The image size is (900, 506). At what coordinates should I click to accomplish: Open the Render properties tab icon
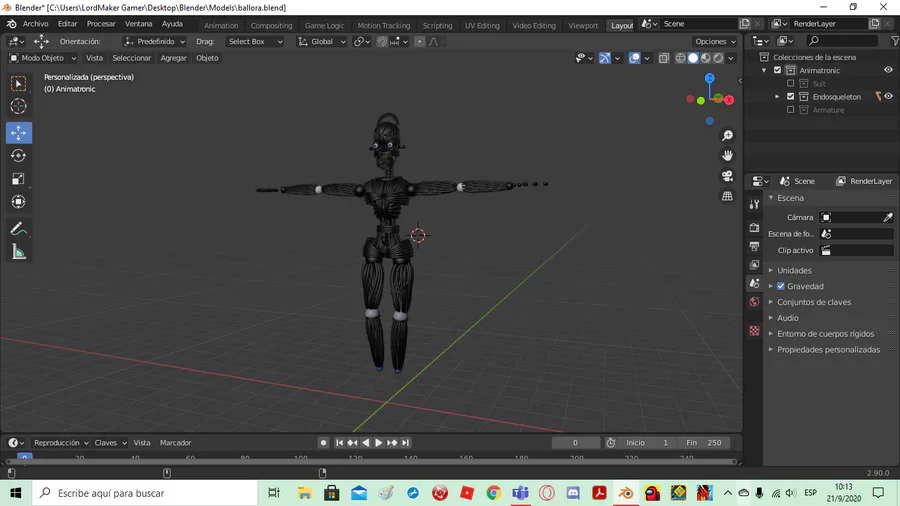coord(754,228)
